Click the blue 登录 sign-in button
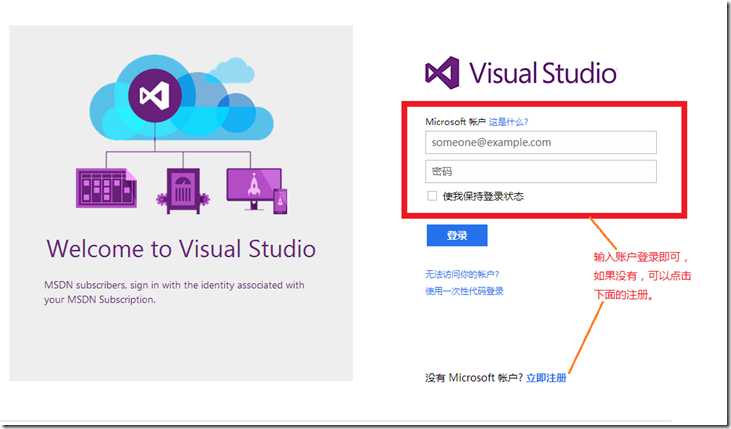The height and width of the screenshot is (429, 731). [x=457, y=235]
